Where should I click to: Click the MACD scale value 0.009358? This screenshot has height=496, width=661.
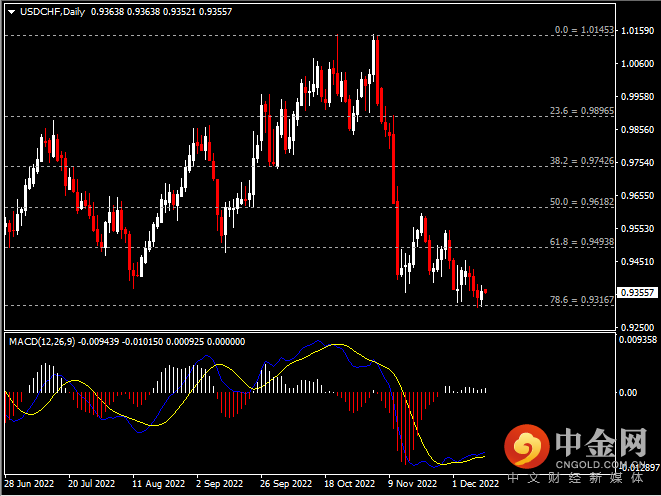point(637,340)
